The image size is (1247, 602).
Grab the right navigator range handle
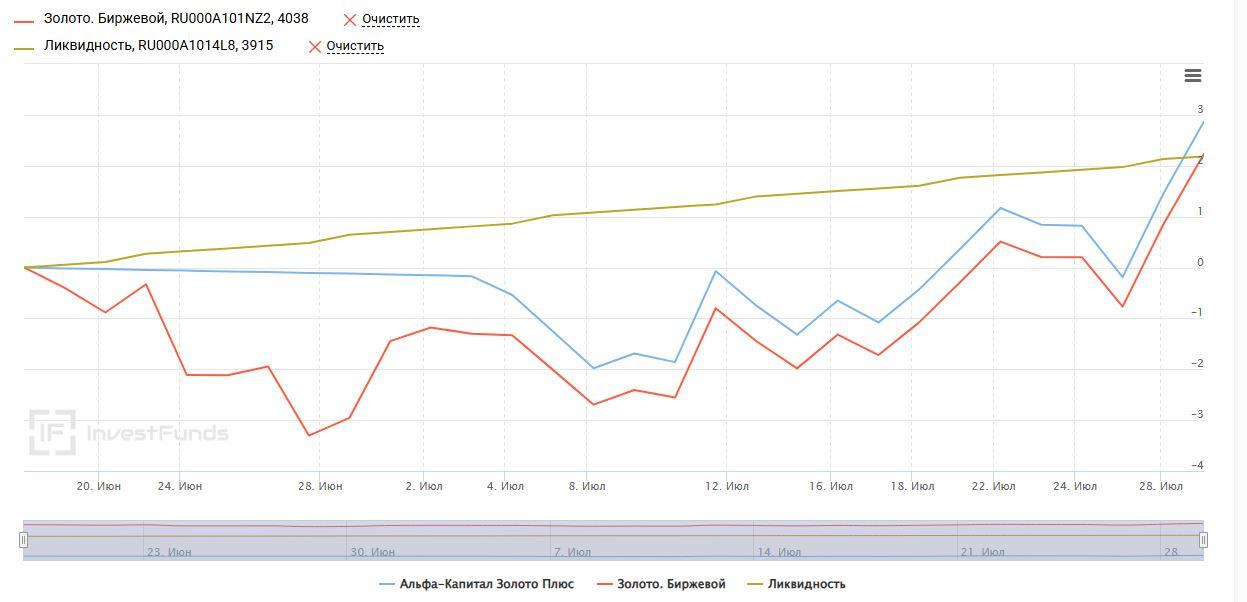tap(1204, 540)
